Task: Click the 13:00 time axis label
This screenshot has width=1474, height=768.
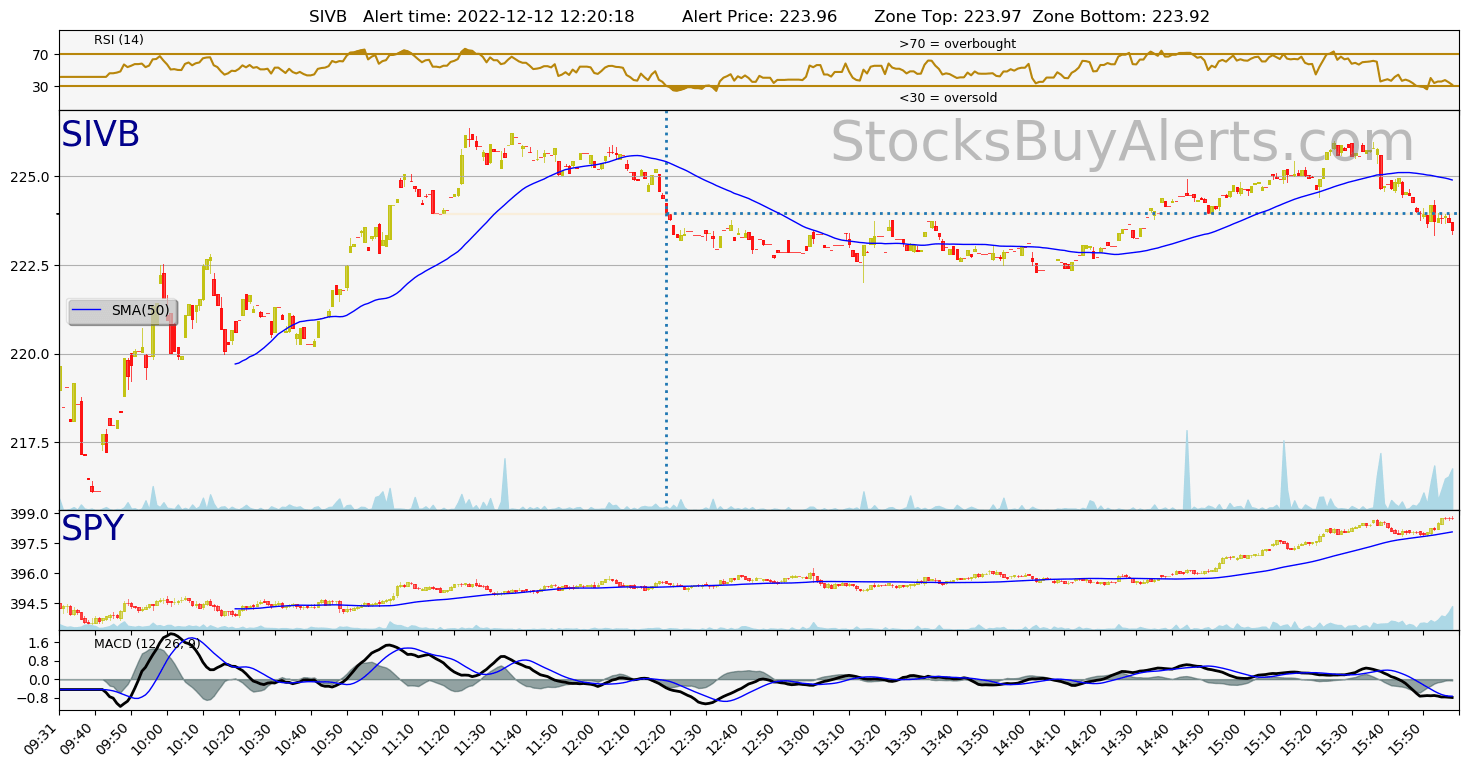Action: (795, 738)
